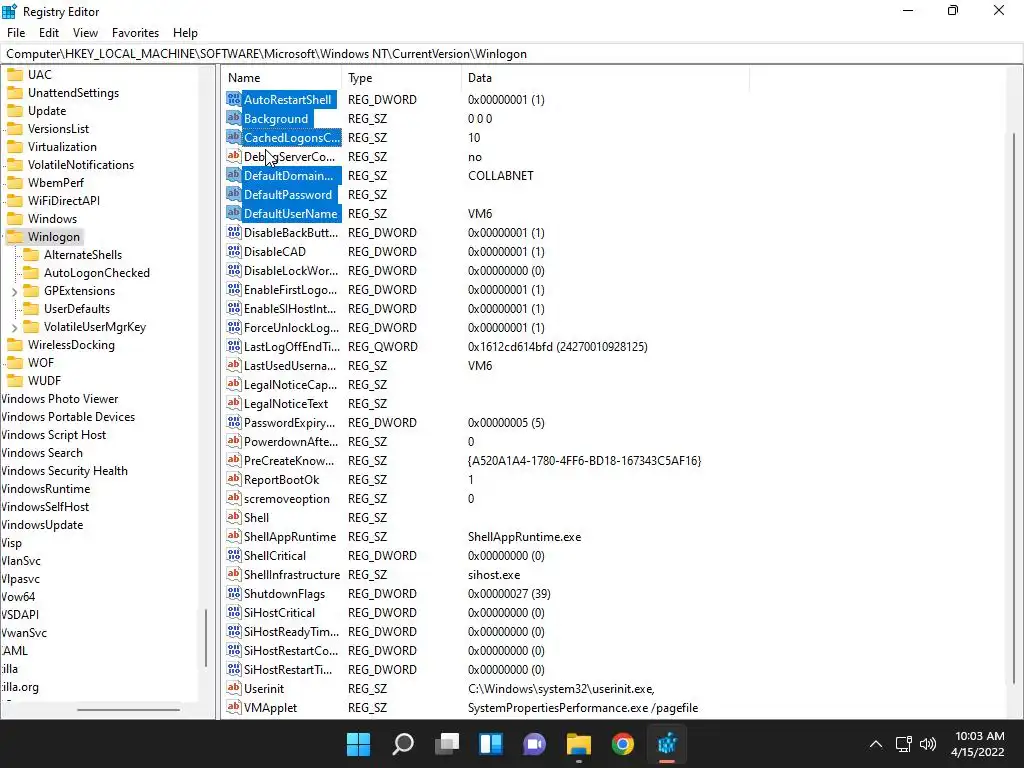Click the sihost.exe data cell
The height and width of the screenshot is (768, 1024).
click(x=494, y=575)
